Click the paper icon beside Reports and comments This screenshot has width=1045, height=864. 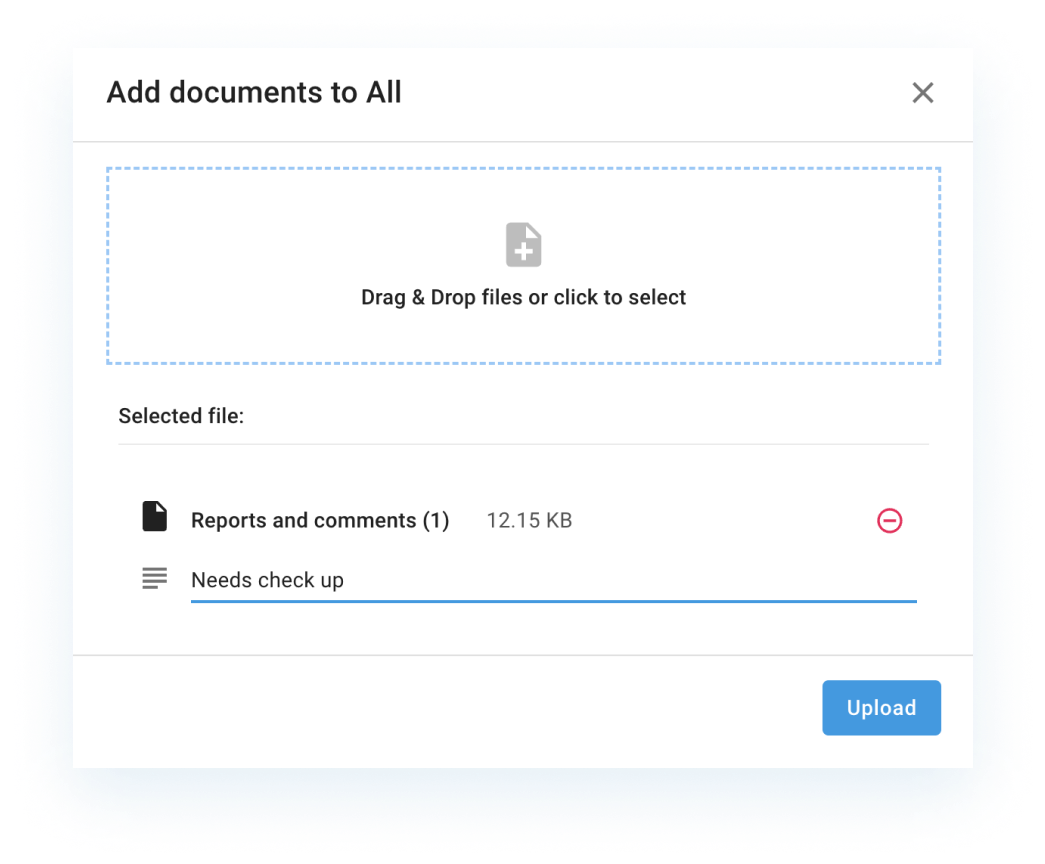coord(154,516)
